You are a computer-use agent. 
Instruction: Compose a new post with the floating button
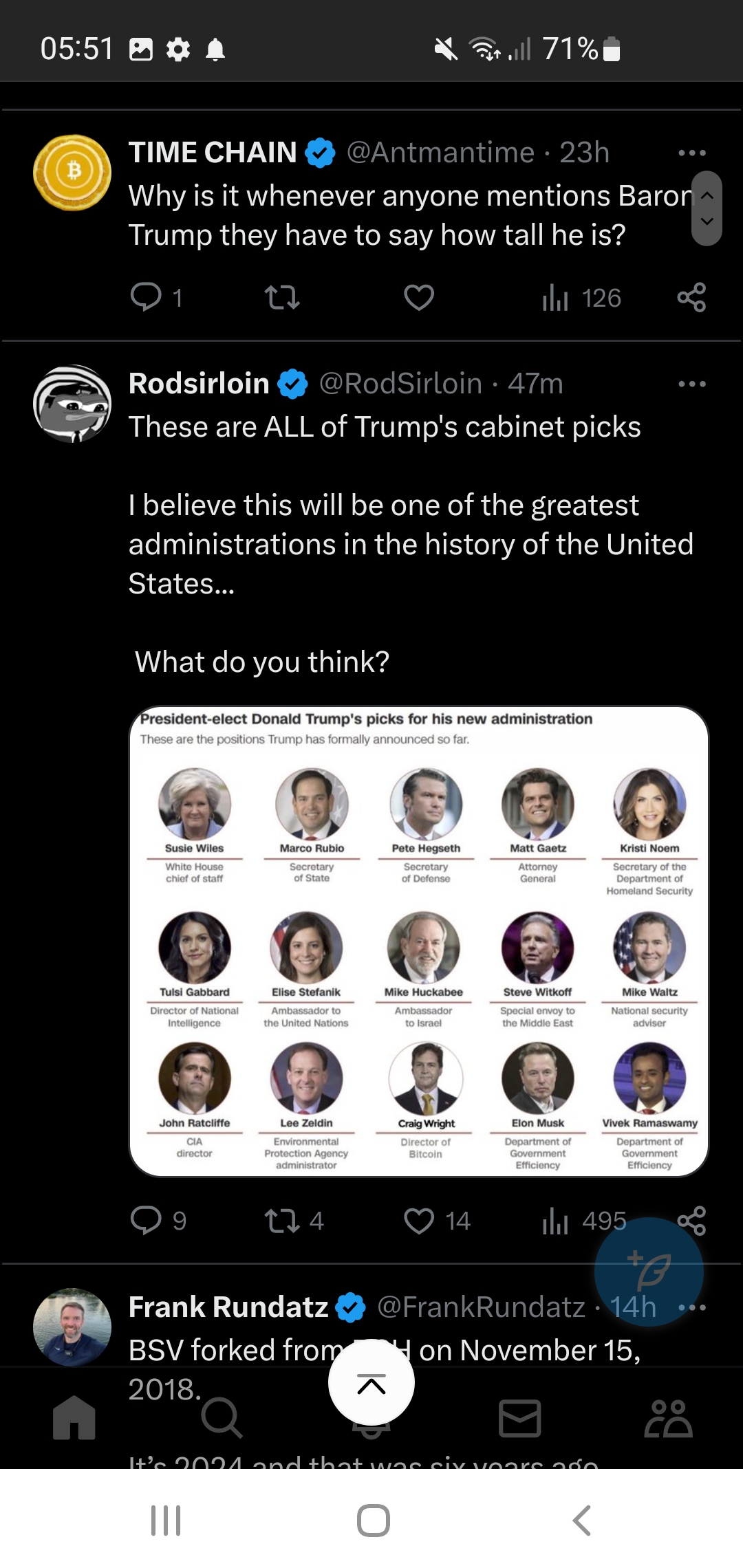[x=649, y=1272]
